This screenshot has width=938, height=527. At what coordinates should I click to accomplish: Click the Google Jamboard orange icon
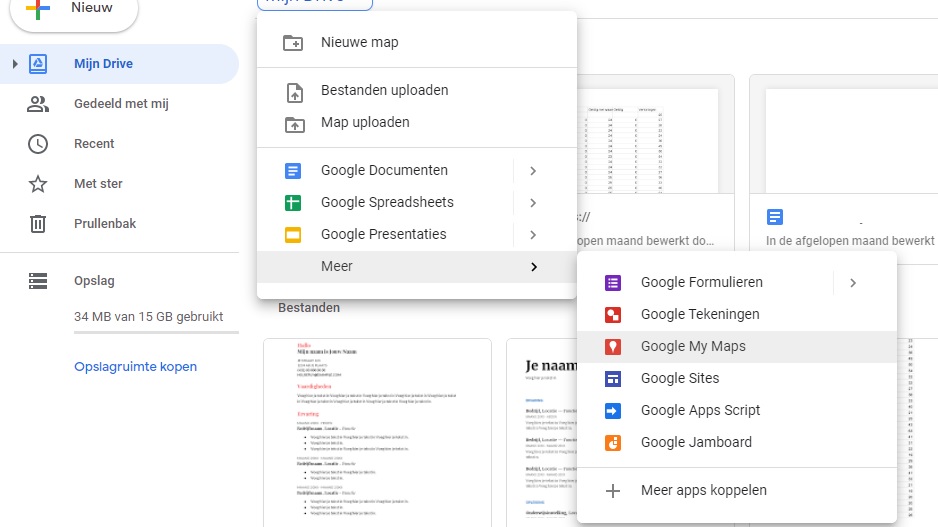(x=613, y=443)
